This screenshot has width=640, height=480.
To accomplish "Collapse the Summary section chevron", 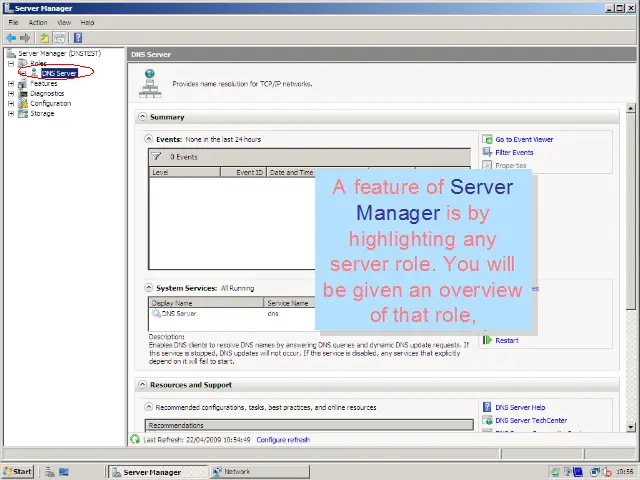I will click(x=142, y=117).
